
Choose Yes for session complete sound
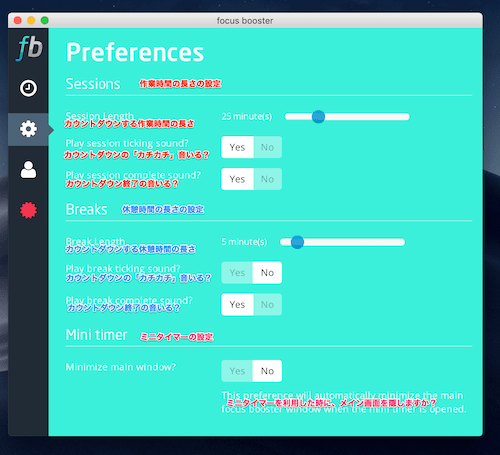click(x=237, y=179)
